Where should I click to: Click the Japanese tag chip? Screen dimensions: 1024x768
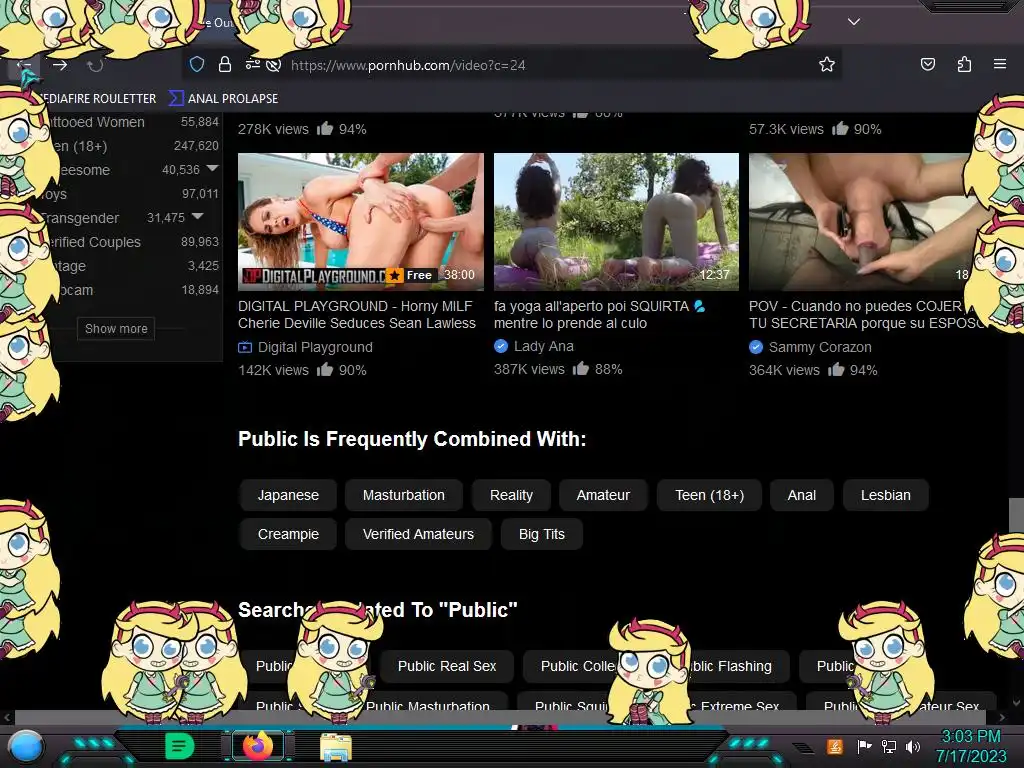[288, 495]
